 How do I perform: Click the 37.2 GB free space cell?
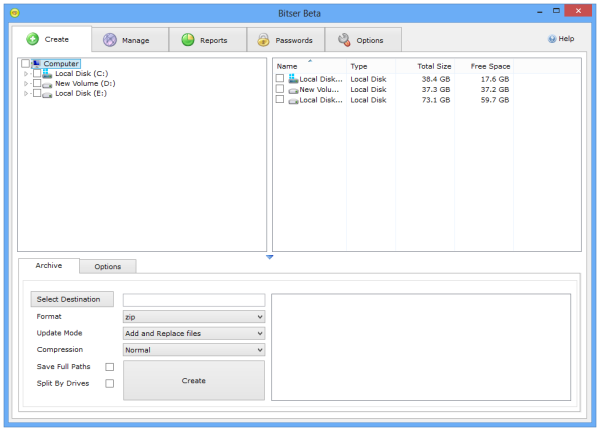pos(495,90)
